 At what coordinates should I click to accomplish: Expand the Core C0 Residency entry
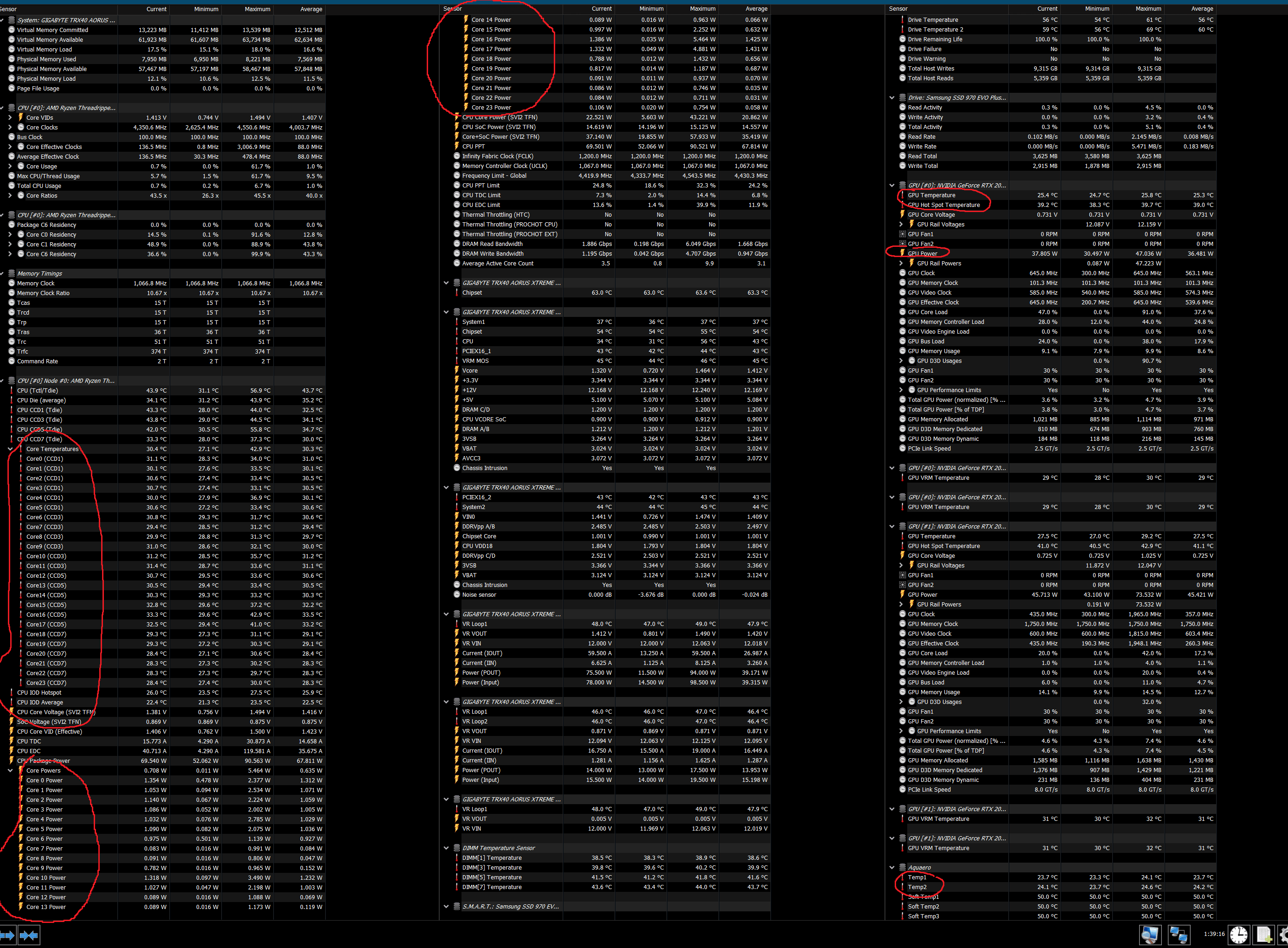coord(10,235)
